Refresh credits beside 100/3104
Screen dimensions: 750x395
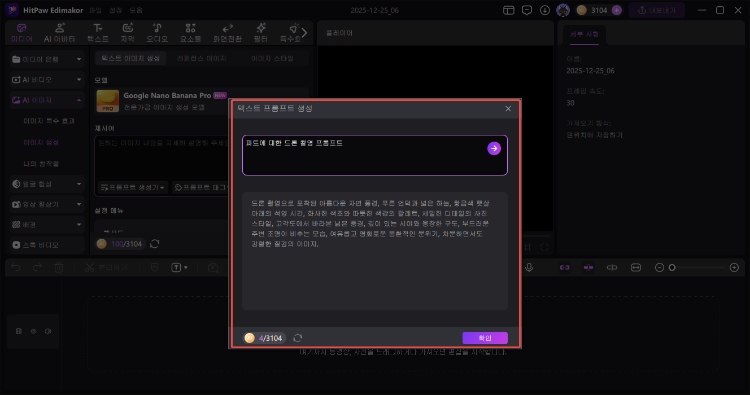click(154, 244)
